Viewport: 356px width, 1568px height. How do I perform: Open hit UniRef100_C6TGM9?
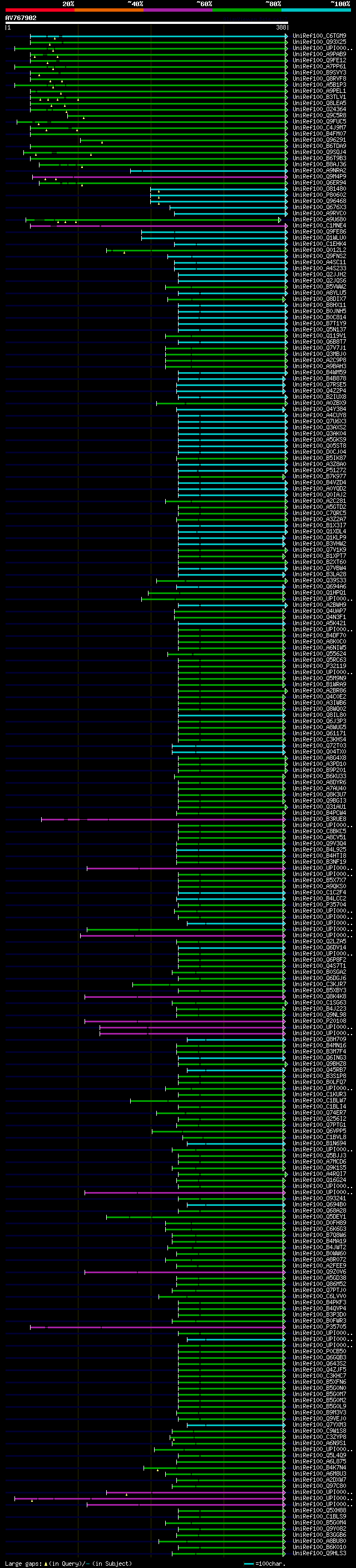(319, 36)
